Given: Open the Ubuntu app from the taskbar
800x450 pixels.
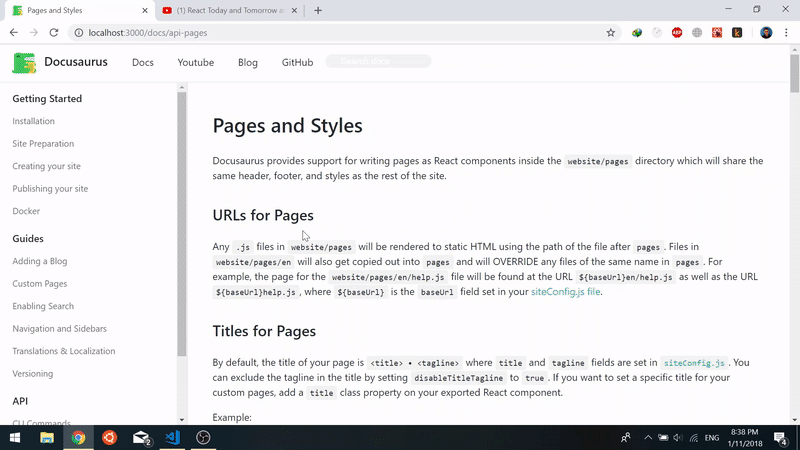Looking at the screenshot, I should pyautogui.click(x=109, y=438).
